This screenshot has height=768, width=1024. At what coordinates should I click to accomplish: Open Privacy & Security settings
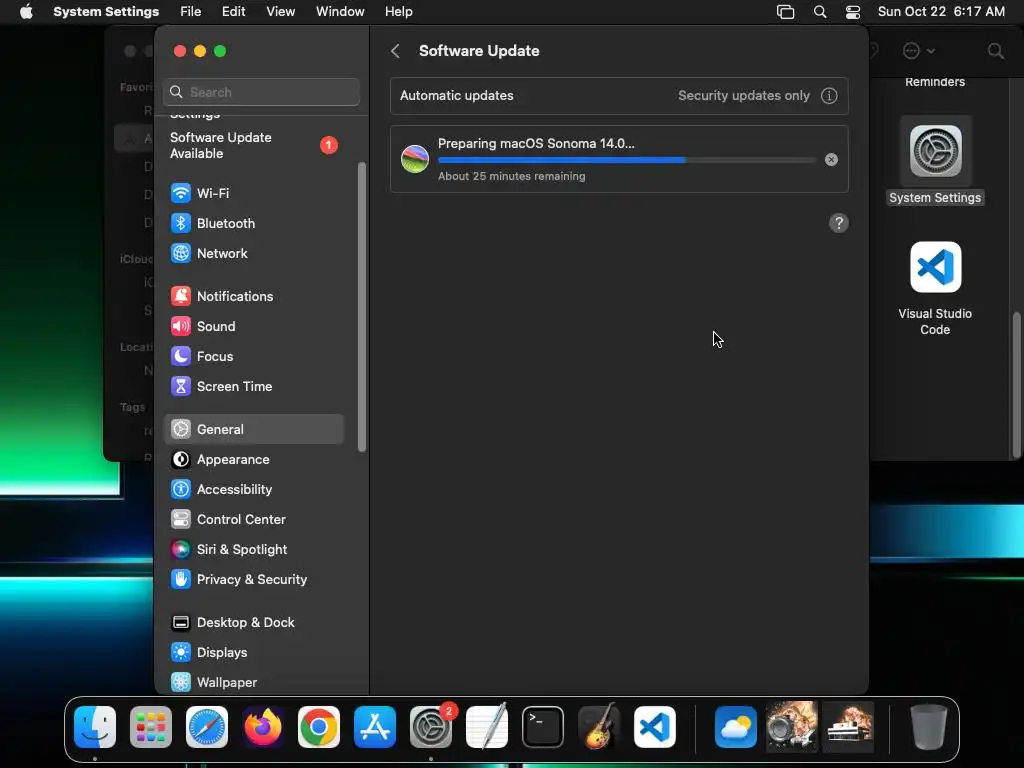coord(253,580)
